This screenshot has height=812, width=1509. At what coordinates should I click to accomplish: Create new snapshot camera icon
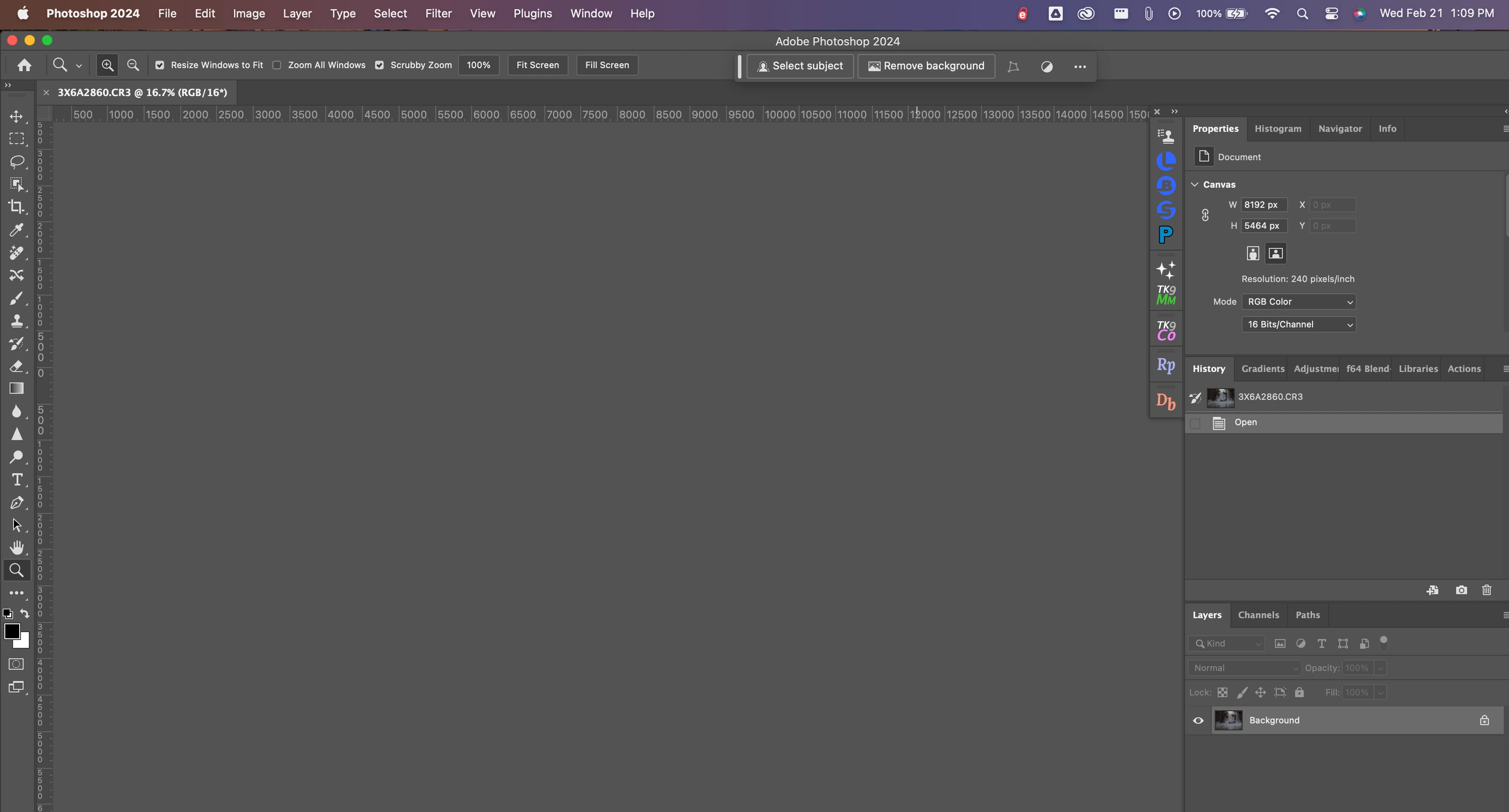point(1461,590)
